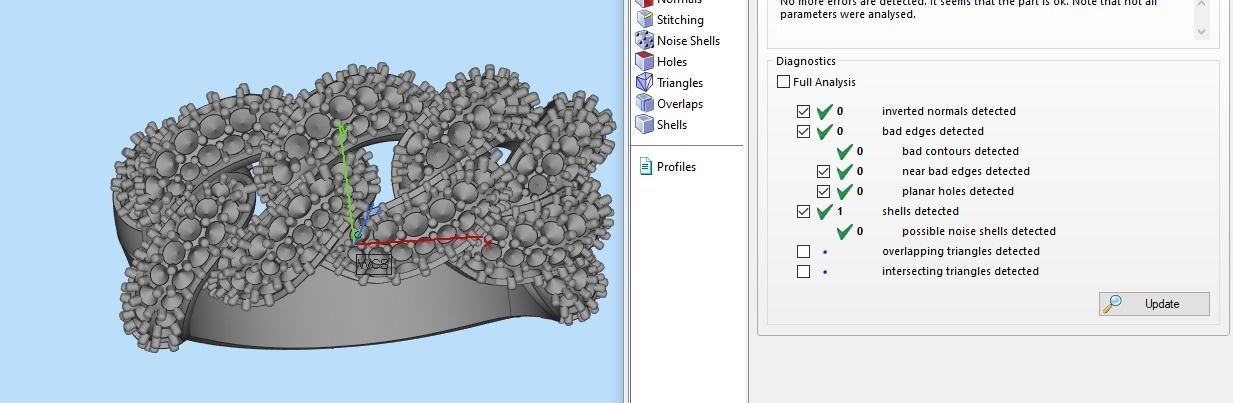Screen dimensions: 1233x403
Task: Click green checkmark beside bad contours detected
Action: point(845,151)
